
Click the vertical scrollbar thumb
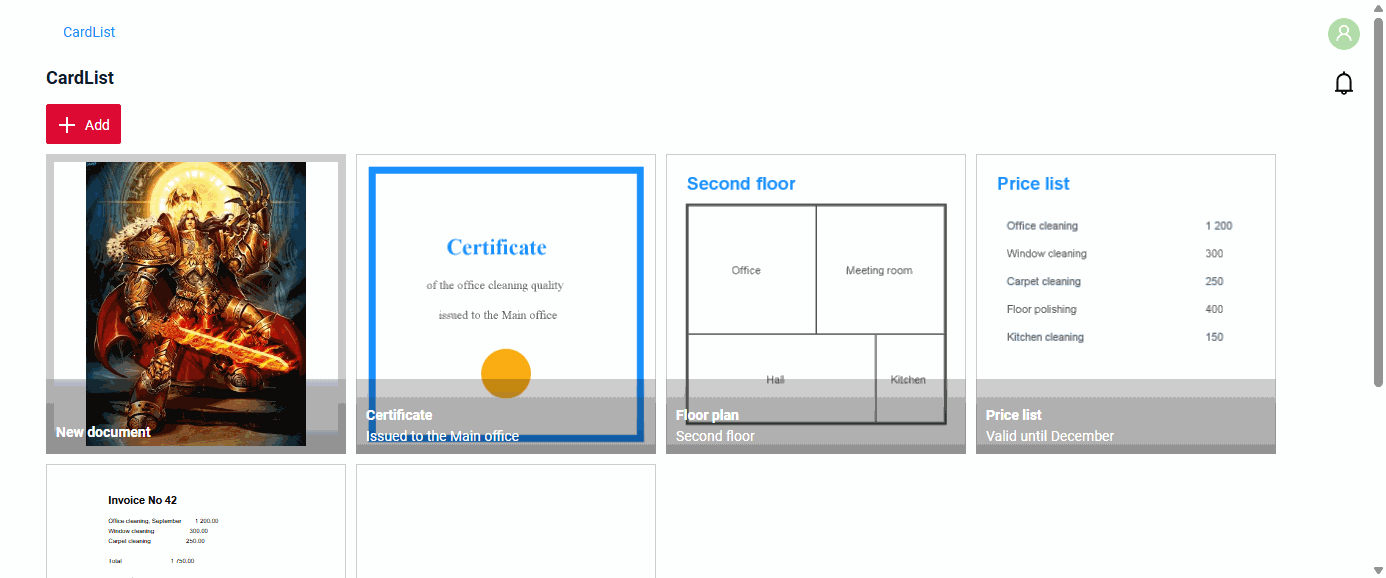coord(1379,201)
